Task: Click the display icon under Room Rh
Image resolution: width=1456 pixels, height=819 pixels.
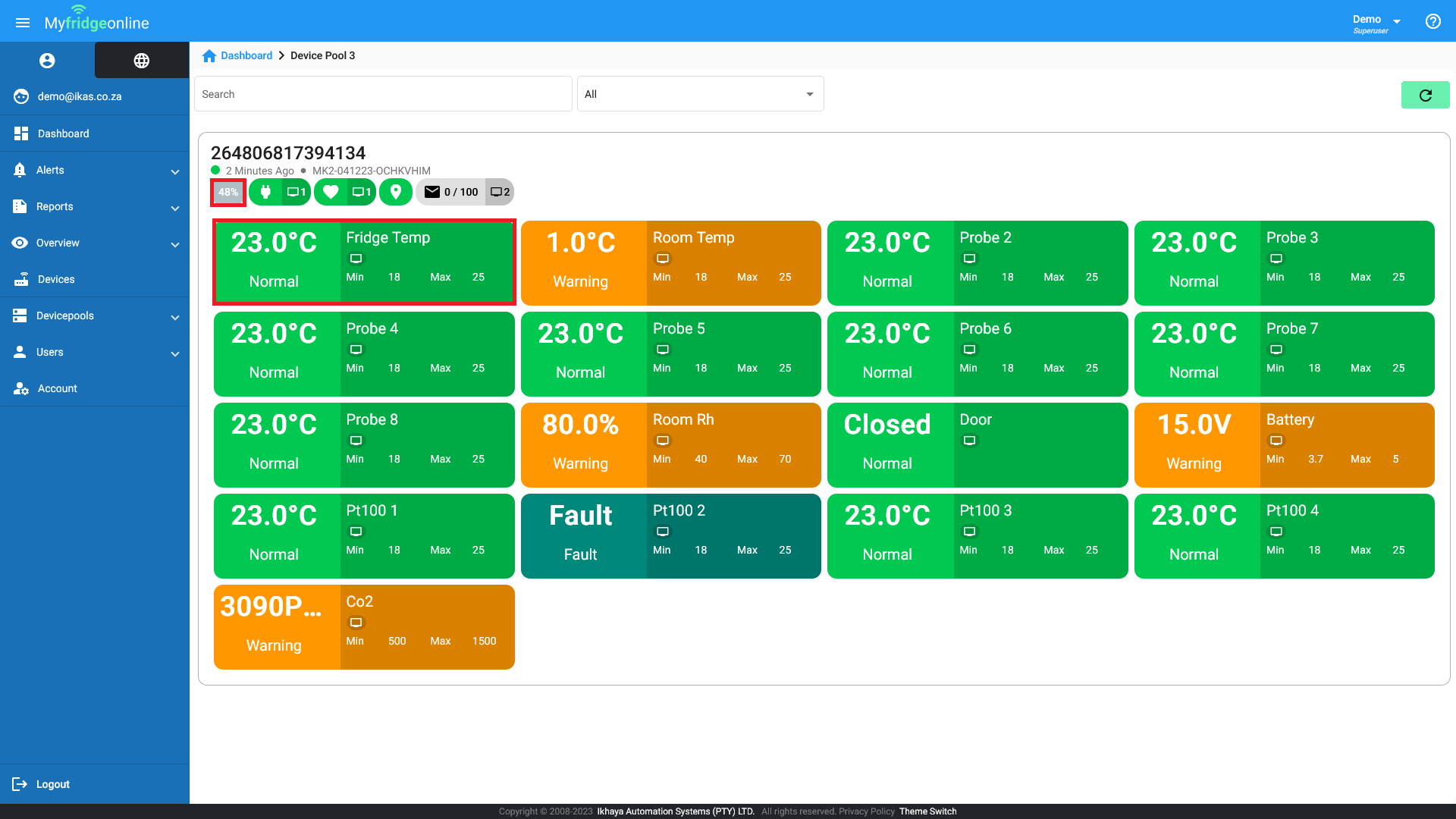Action: click(663, 441)
